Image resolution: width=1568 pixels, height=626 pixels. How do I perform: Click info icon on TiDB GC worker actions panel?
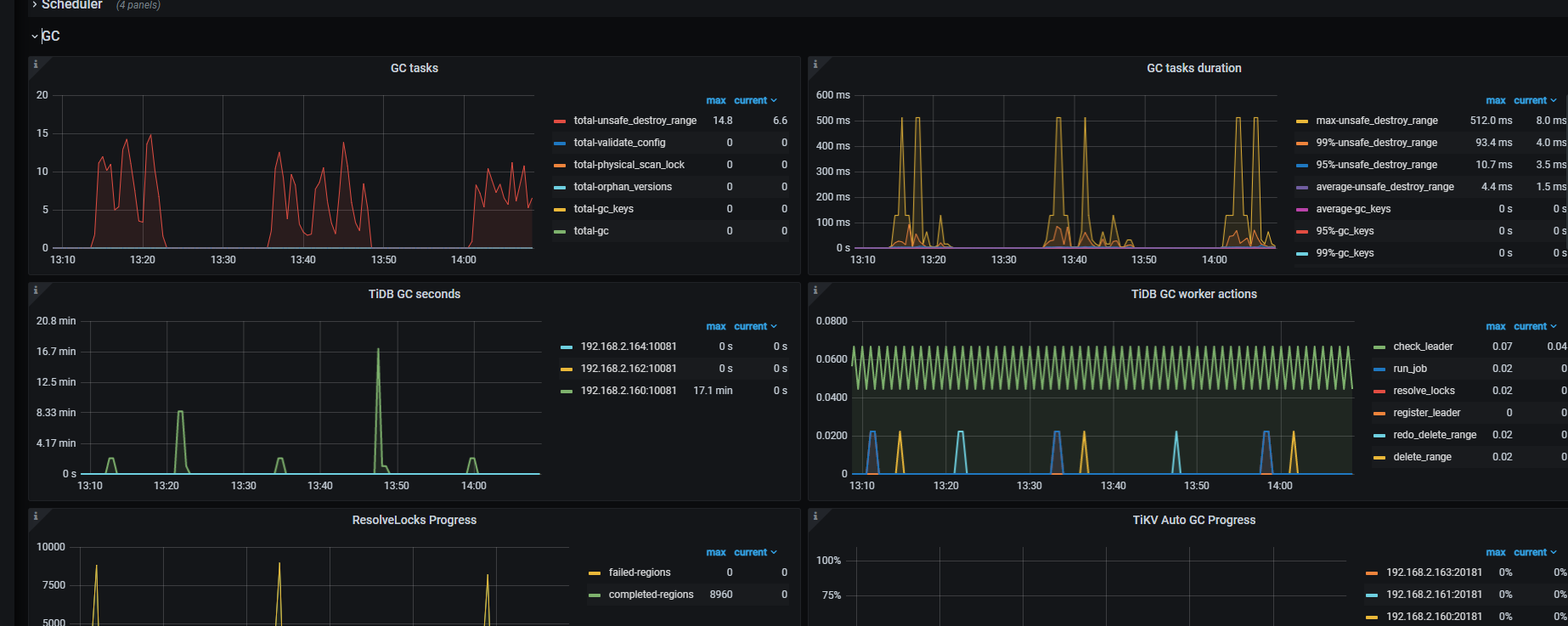(x=815, y=290)
